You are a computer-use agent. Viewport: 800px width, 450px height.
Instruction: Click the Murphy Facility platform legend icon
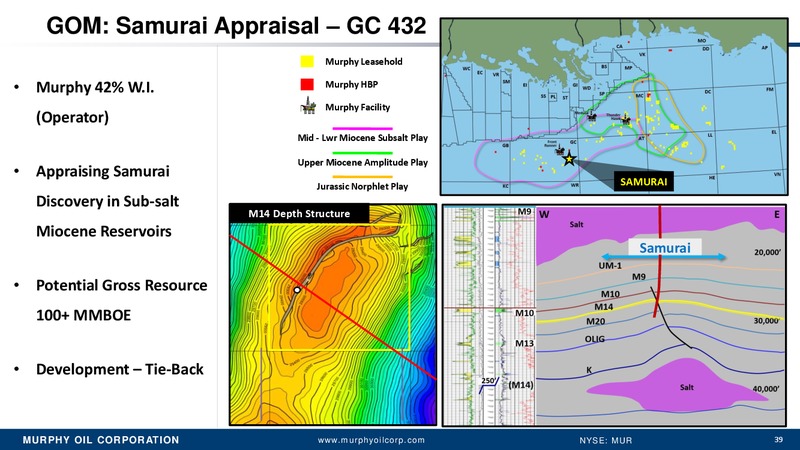point(308,106)
